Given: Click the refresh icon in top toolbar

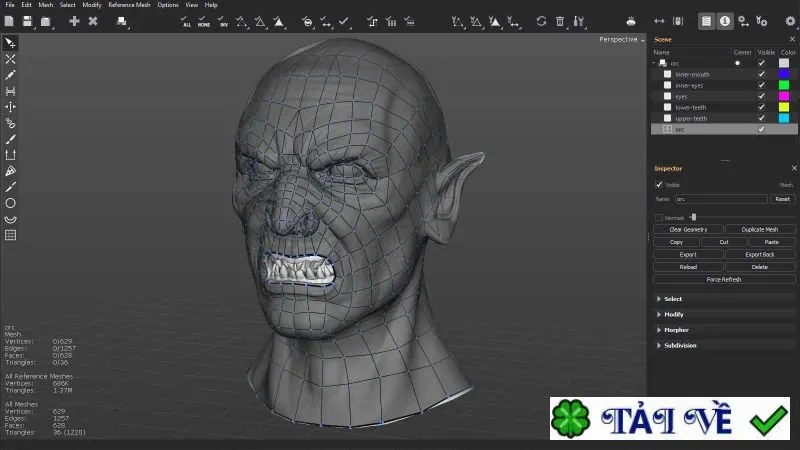Looking at the screenshot, I should tap(541, 21).
